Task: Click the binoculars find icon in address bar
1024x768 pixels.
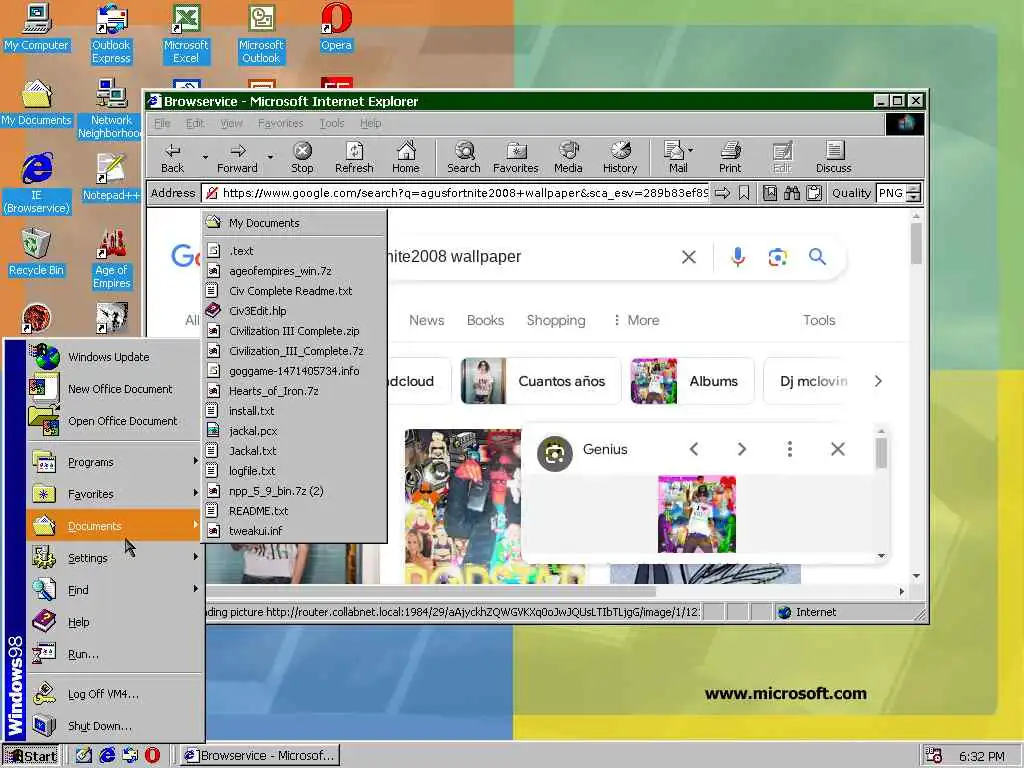Action: pyautogui.click(x=792, y=193)
